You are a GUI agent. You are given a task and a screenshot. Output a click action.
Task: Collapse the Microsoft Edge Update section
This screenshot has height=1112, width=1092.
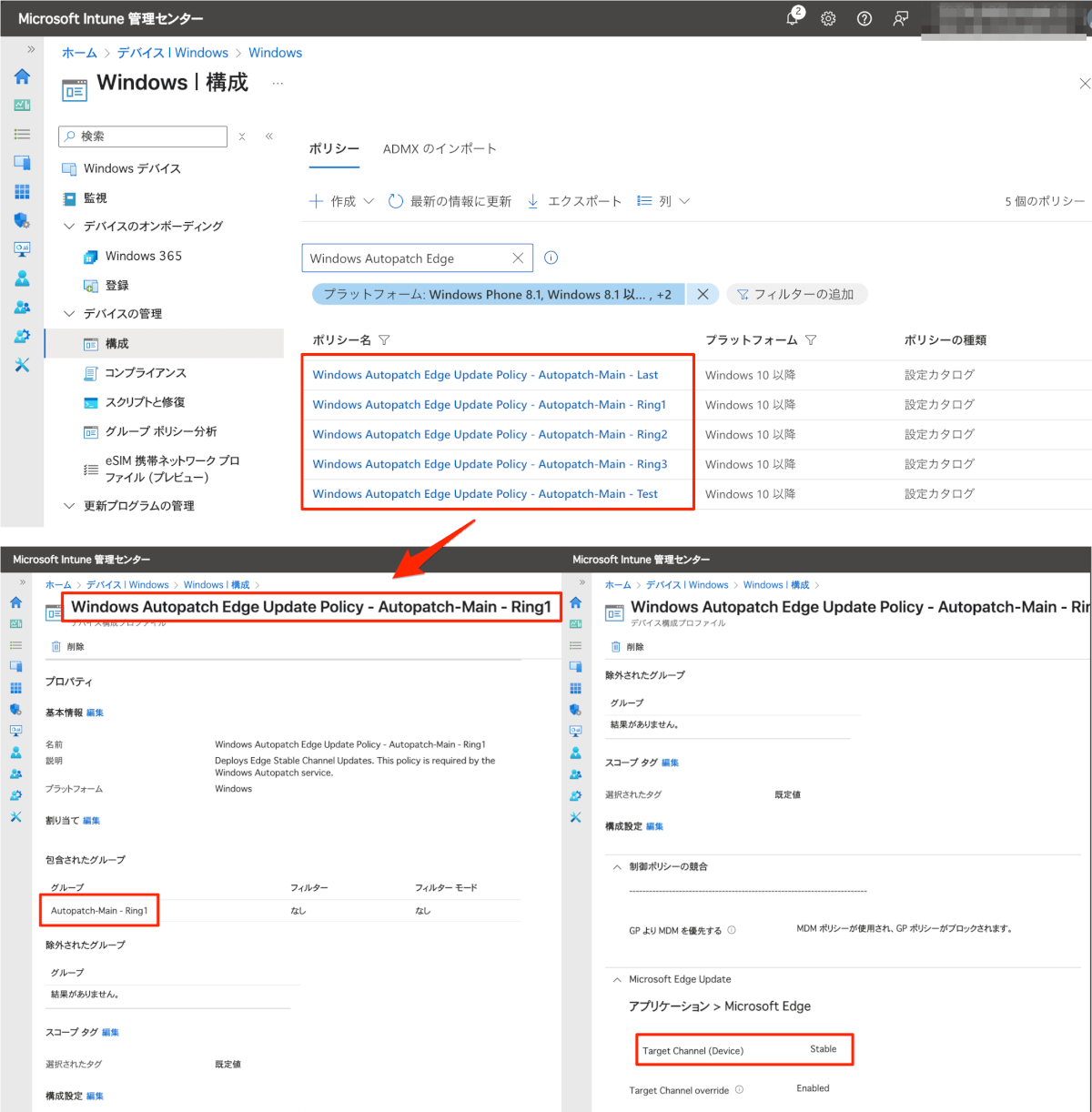[617, 980]
